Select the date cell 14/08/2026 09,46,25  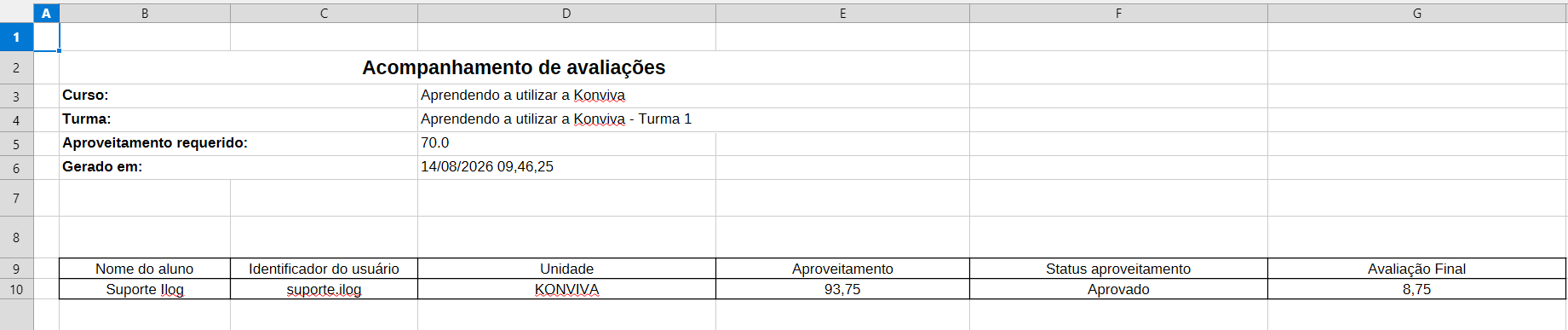566,167
